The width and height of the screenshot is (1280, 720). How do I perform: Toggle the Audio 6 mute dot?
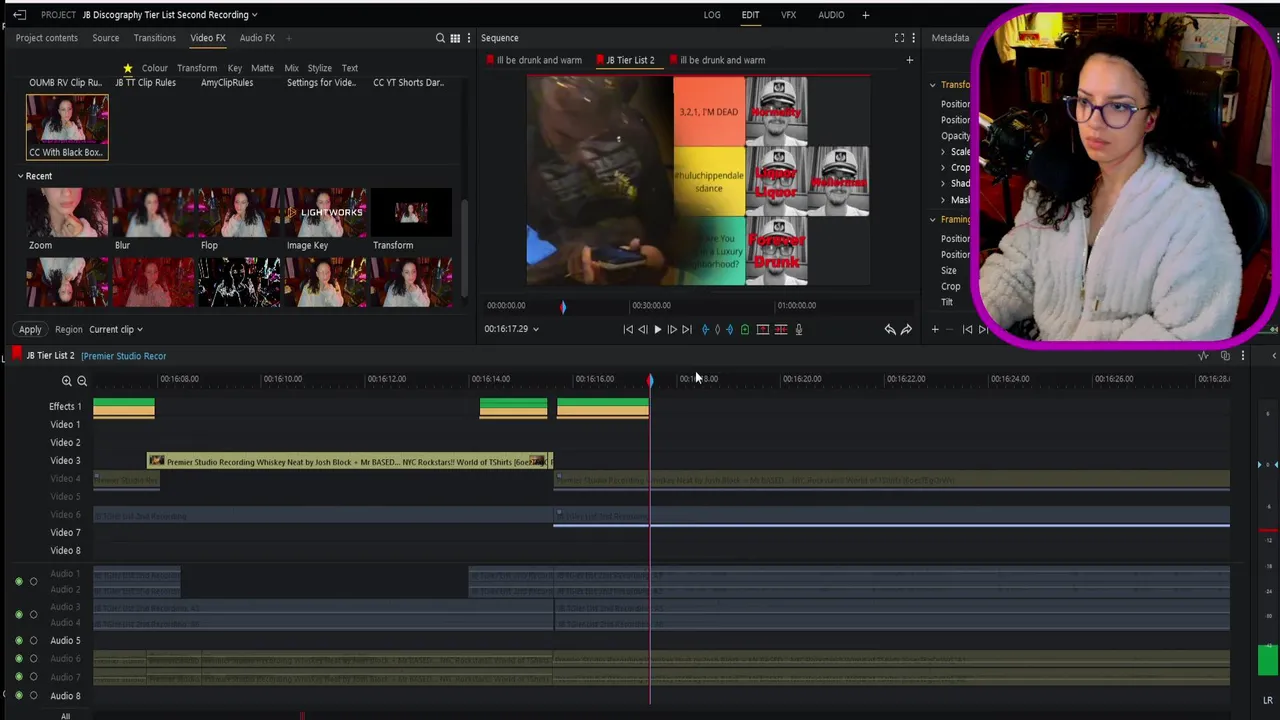18,659
